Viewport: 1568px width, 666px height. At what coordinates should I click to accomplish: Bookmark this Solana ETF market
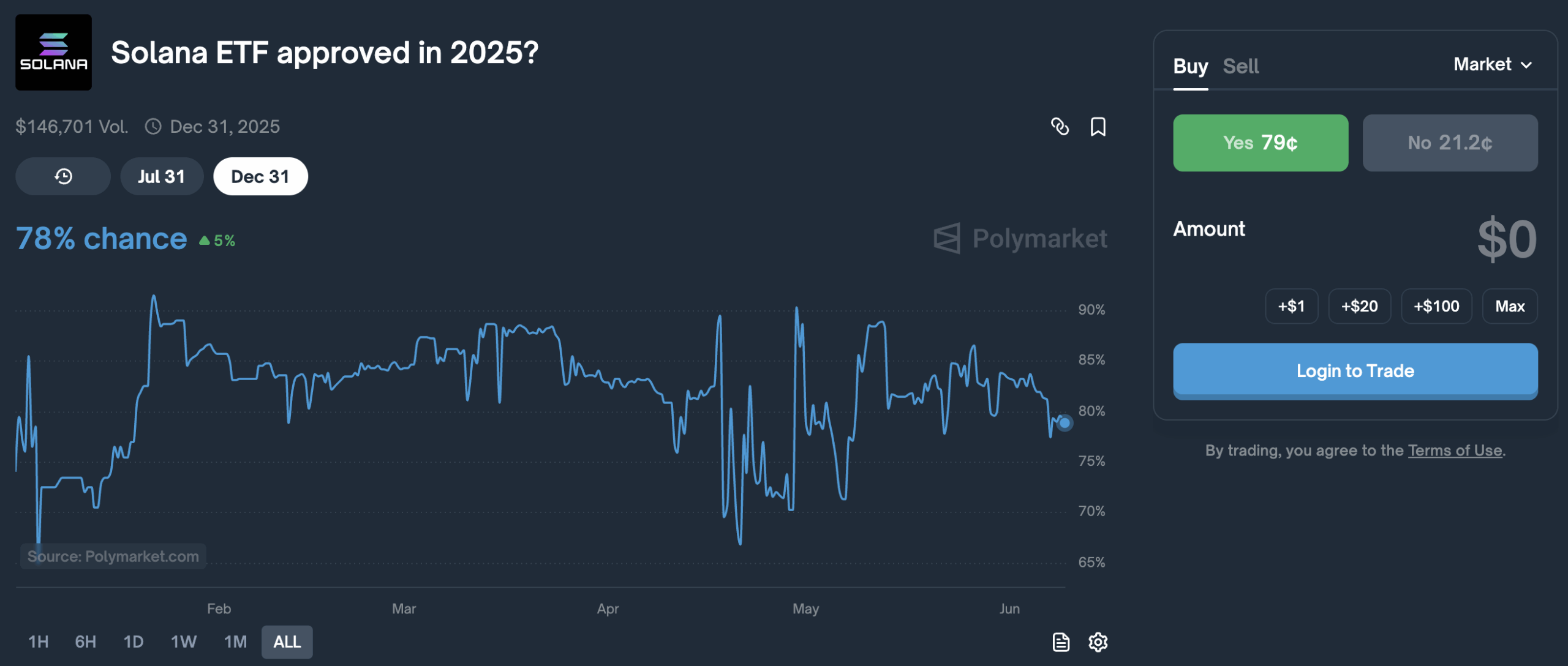coord(1098,127)
